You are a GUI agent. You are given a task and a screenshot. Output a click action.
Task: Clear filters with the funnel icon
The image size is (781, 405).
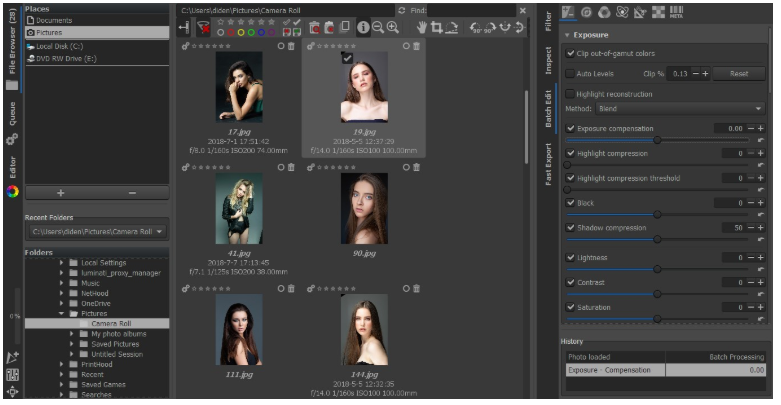[204, 28]
